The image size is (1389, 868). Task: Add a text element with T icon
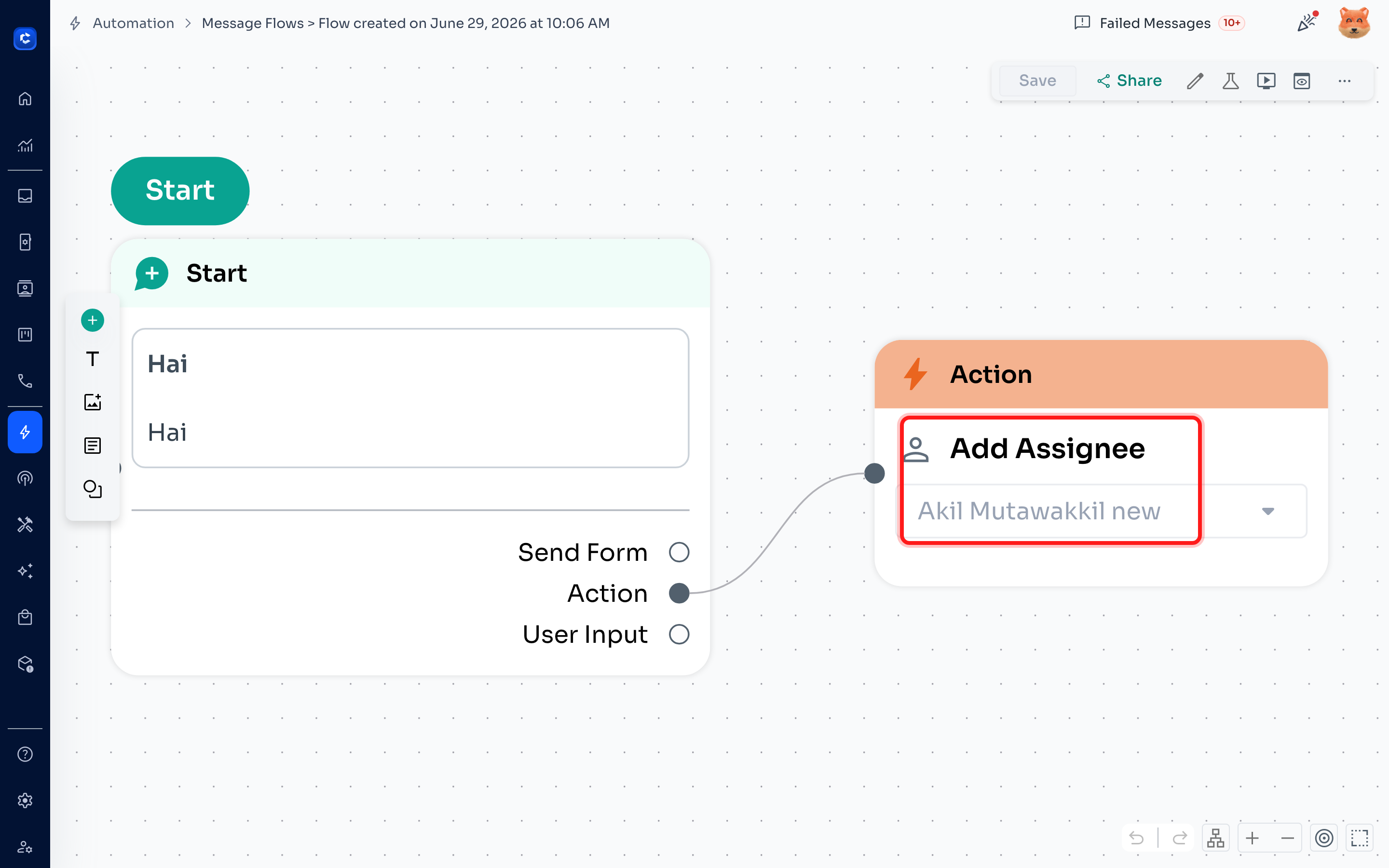click(93, 359)
